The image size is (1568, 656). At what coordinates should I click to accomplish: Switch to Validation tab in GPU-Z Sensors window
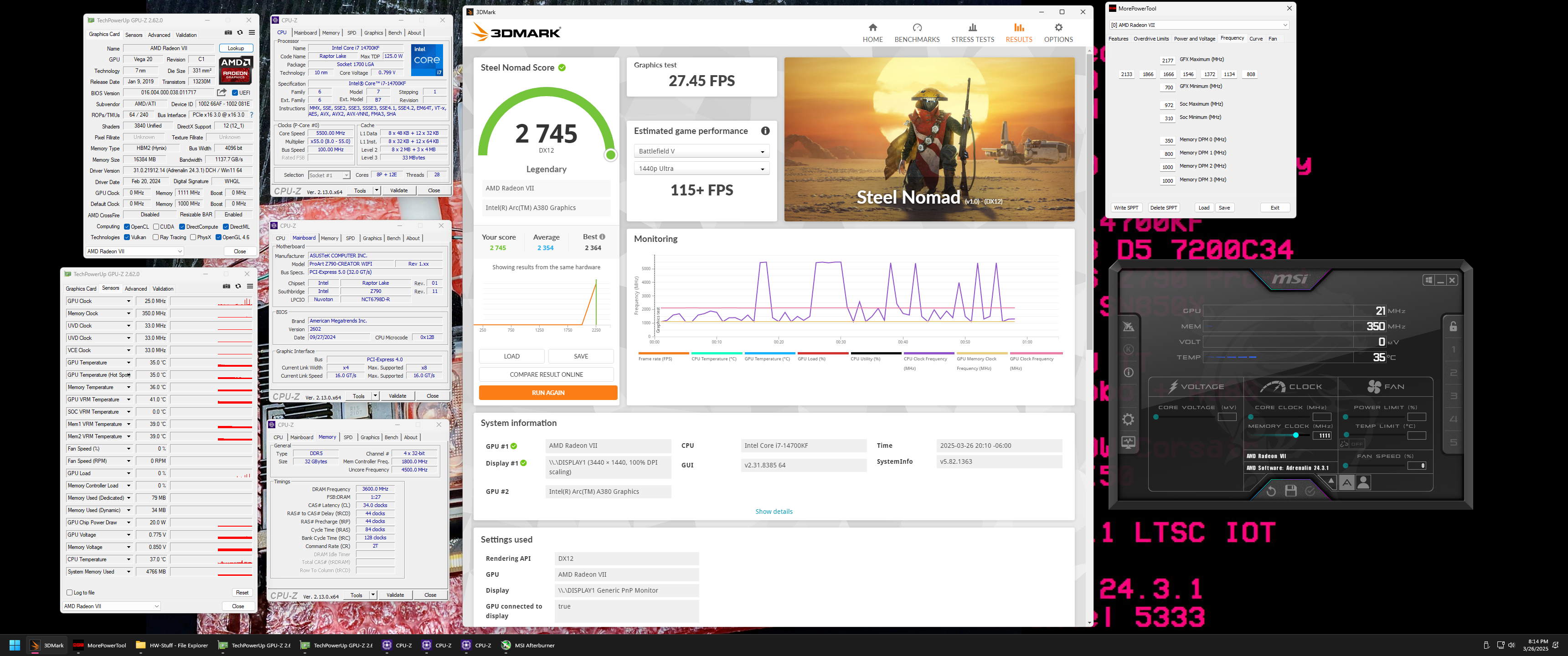(163, 288)
